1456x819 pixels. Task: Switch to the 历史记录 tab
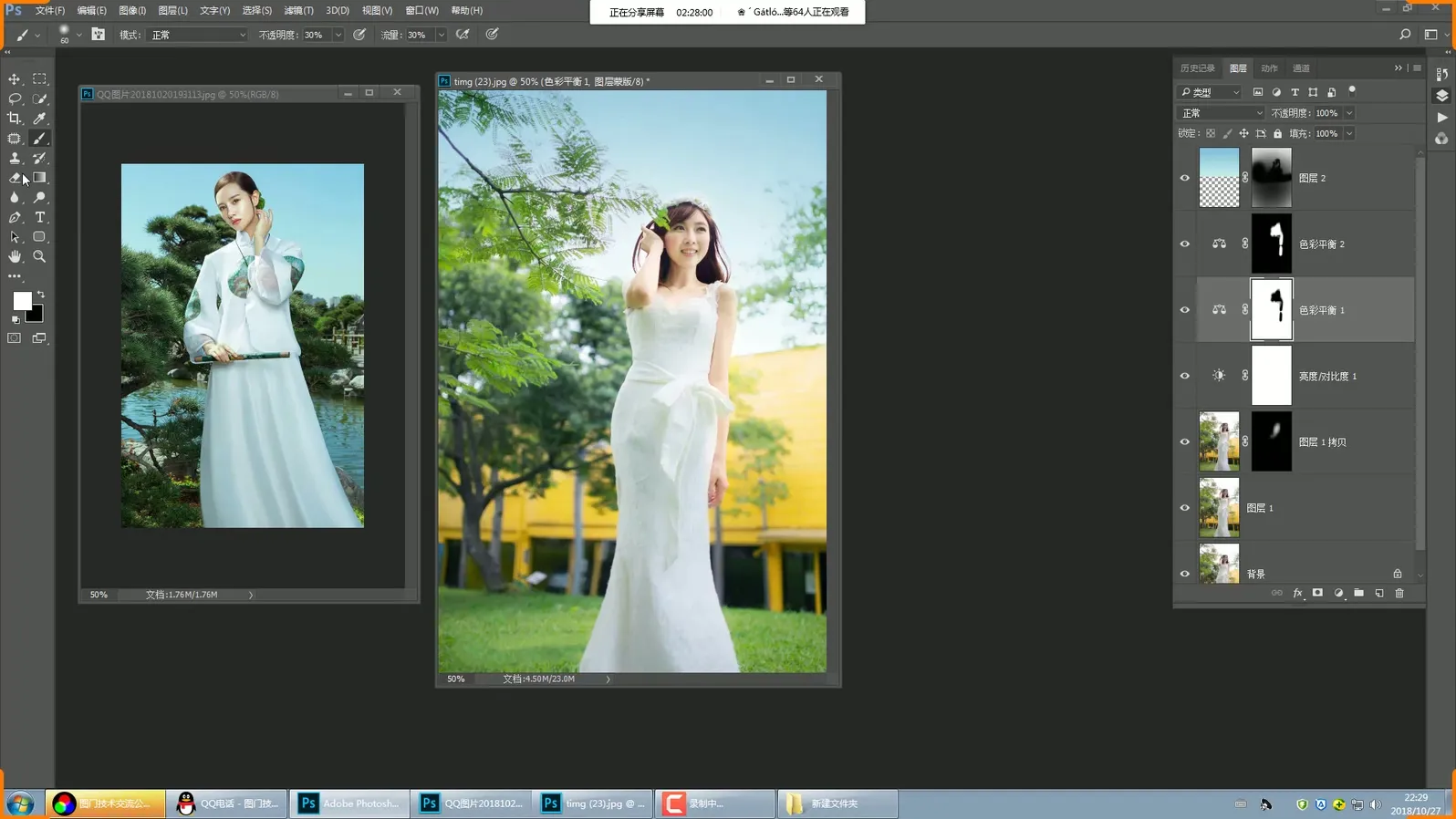(x=1197, y=68)
